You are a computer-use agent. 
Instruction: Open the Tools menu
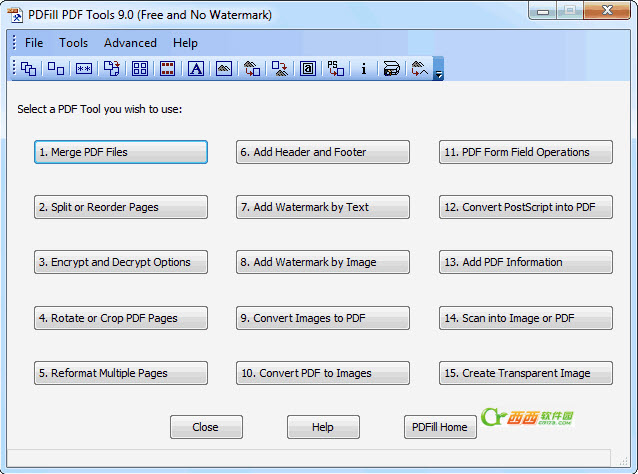pyautogui.click(x=73, y=43)
